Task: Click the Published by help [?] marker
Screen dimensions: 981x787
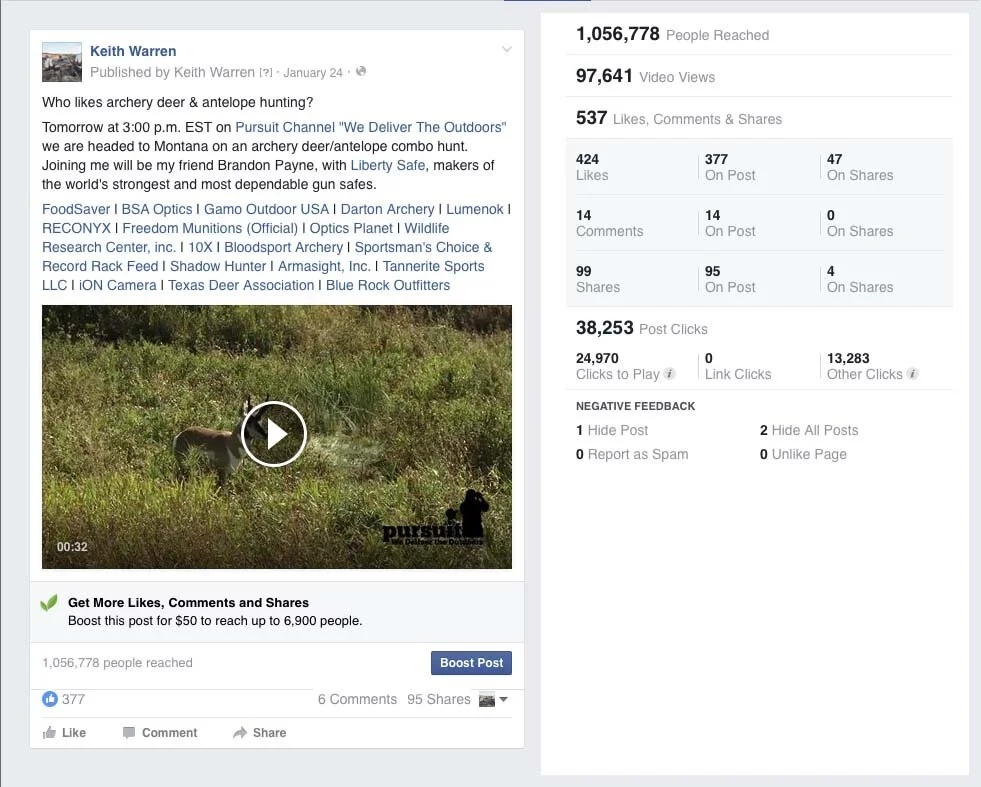Action: click(x=266, y=73)
